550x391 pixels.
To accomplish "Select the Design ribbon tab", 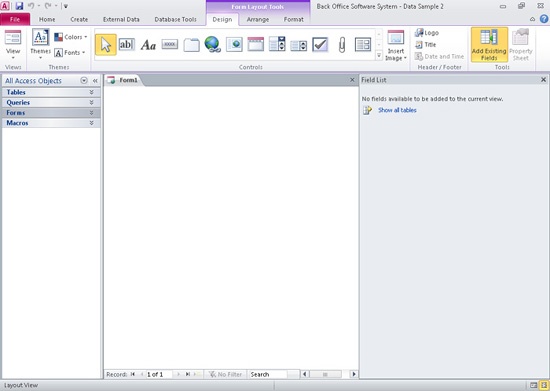I will point(222,20).
